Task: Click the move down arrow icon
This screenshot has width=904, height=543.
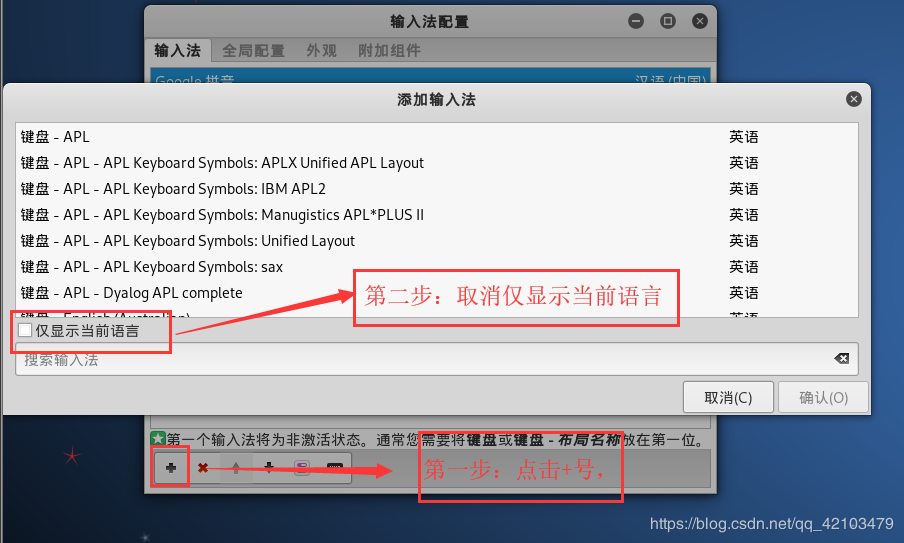Action: tap(269, 467)
